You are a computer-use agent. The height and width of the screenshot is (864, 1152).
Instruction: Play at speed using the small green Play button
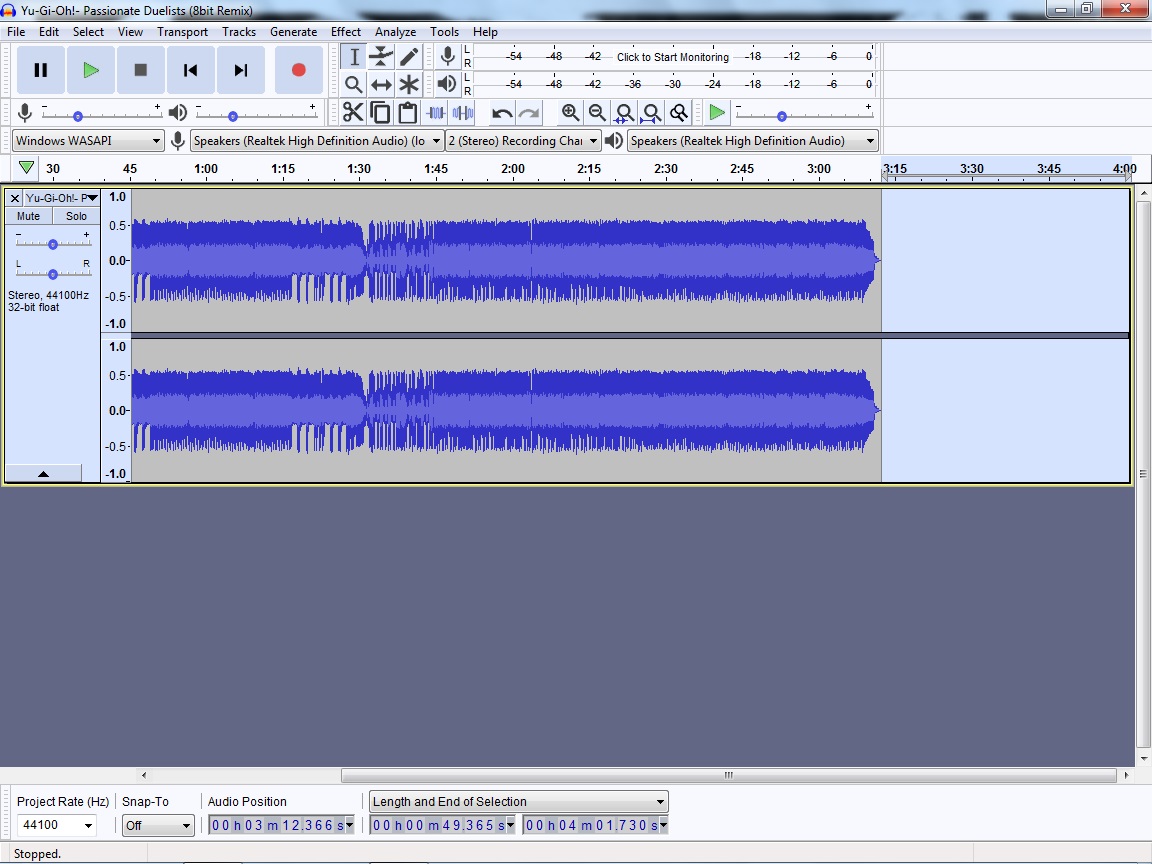[x=716, y=112]
